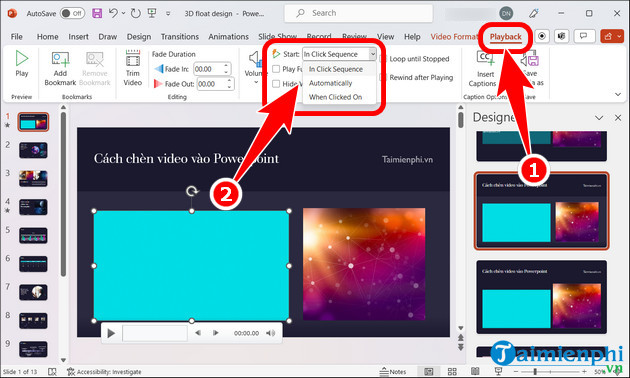Screen dimensions: 630x378
Task: Open Designer pane options chevron
Action: 599,118
